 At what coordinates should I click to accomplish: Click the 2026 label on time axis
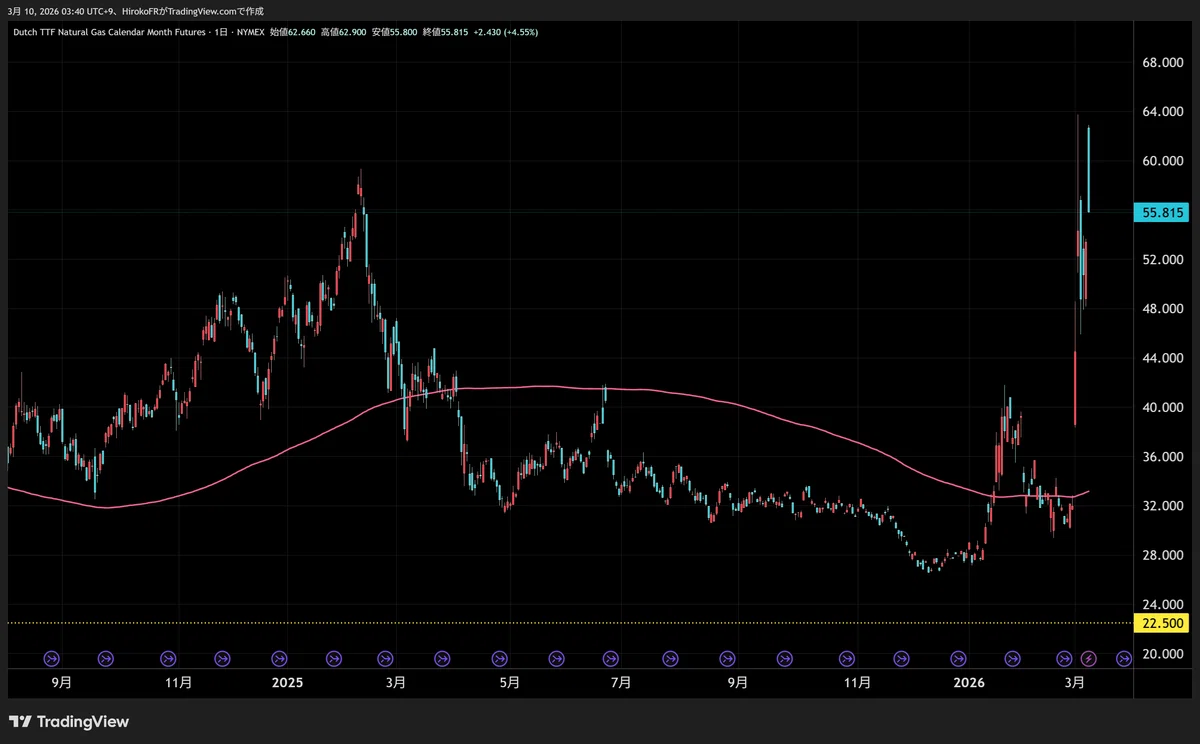(x=969, y=683)
